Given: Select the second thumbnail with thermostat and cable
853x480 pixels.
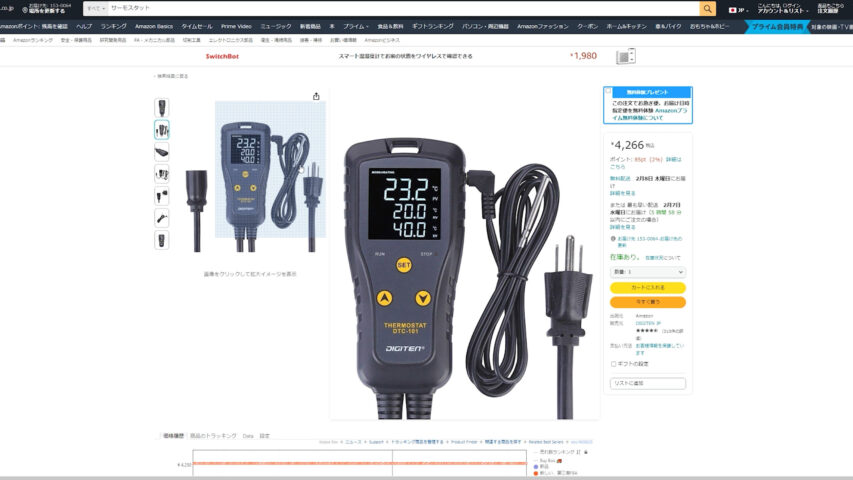Looking at the screenshot, I should (162, 129).
